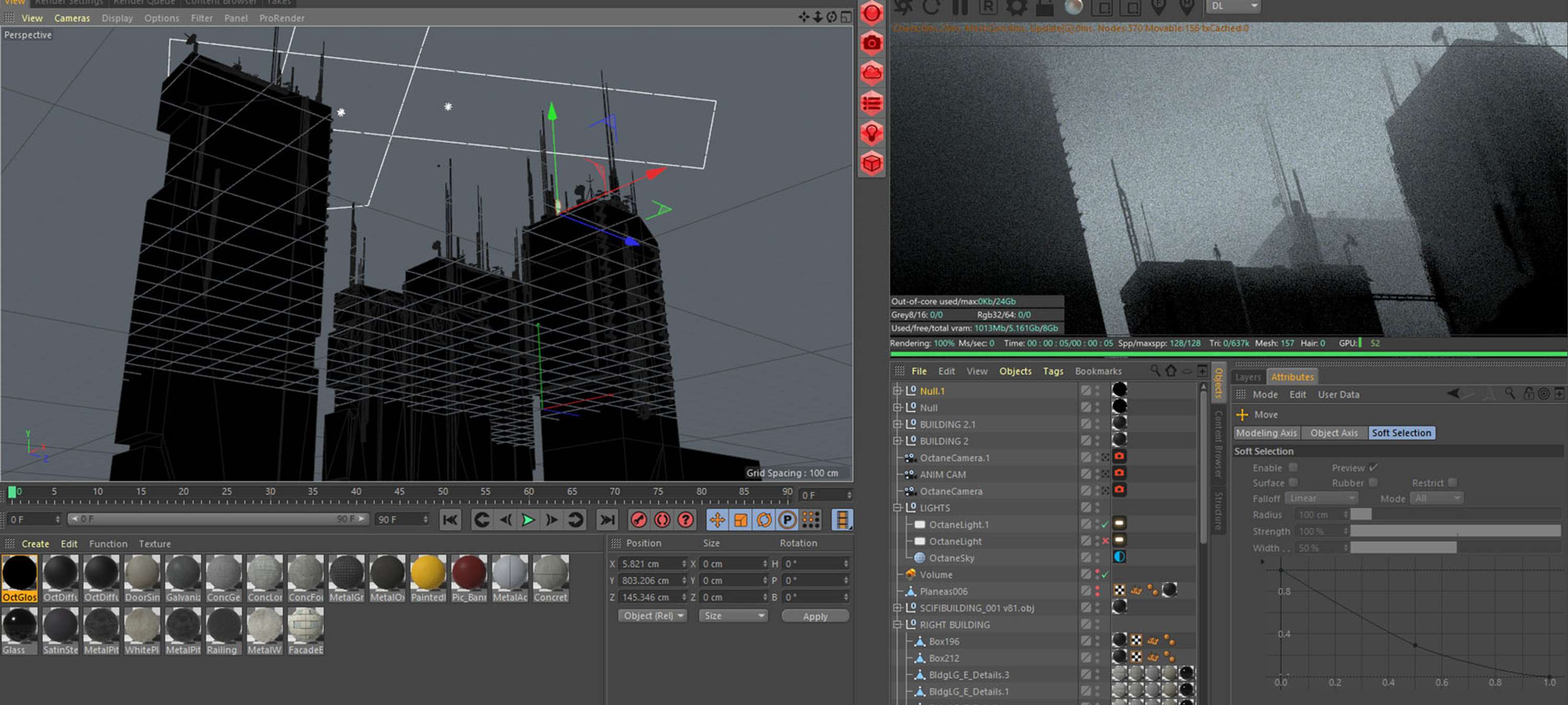Click the red Octane camera icon

(871, 43)
